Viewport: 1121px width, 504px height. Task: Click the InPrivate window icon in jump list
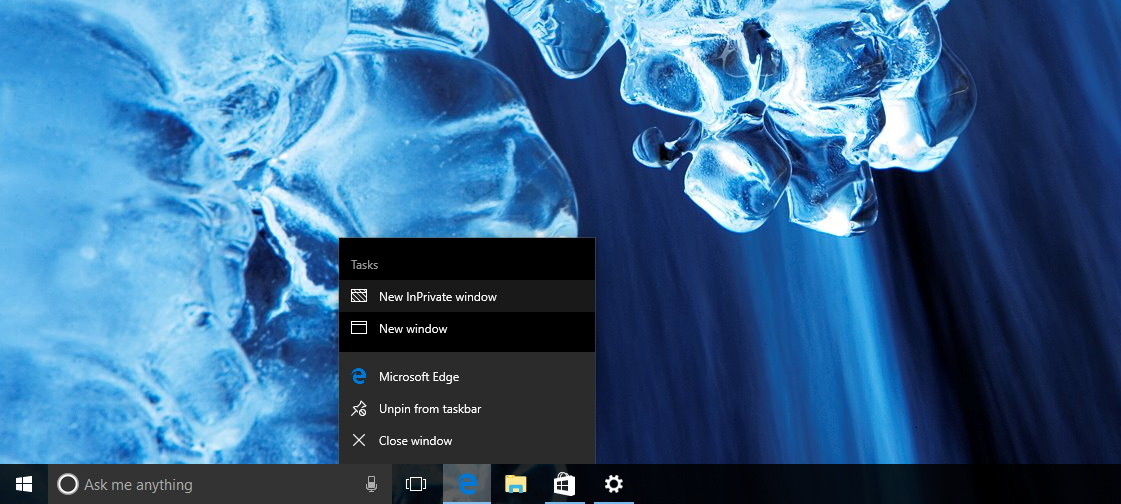click(x=359, y=296)
